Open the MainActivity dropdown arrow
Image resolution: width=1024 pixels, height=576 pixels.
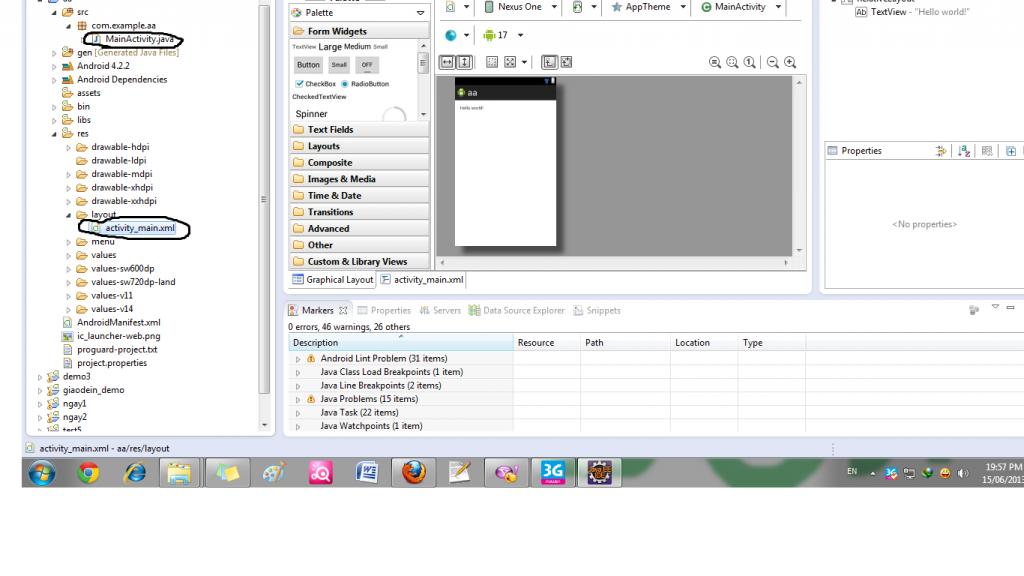pyautogui.click(x=778, y=7)
